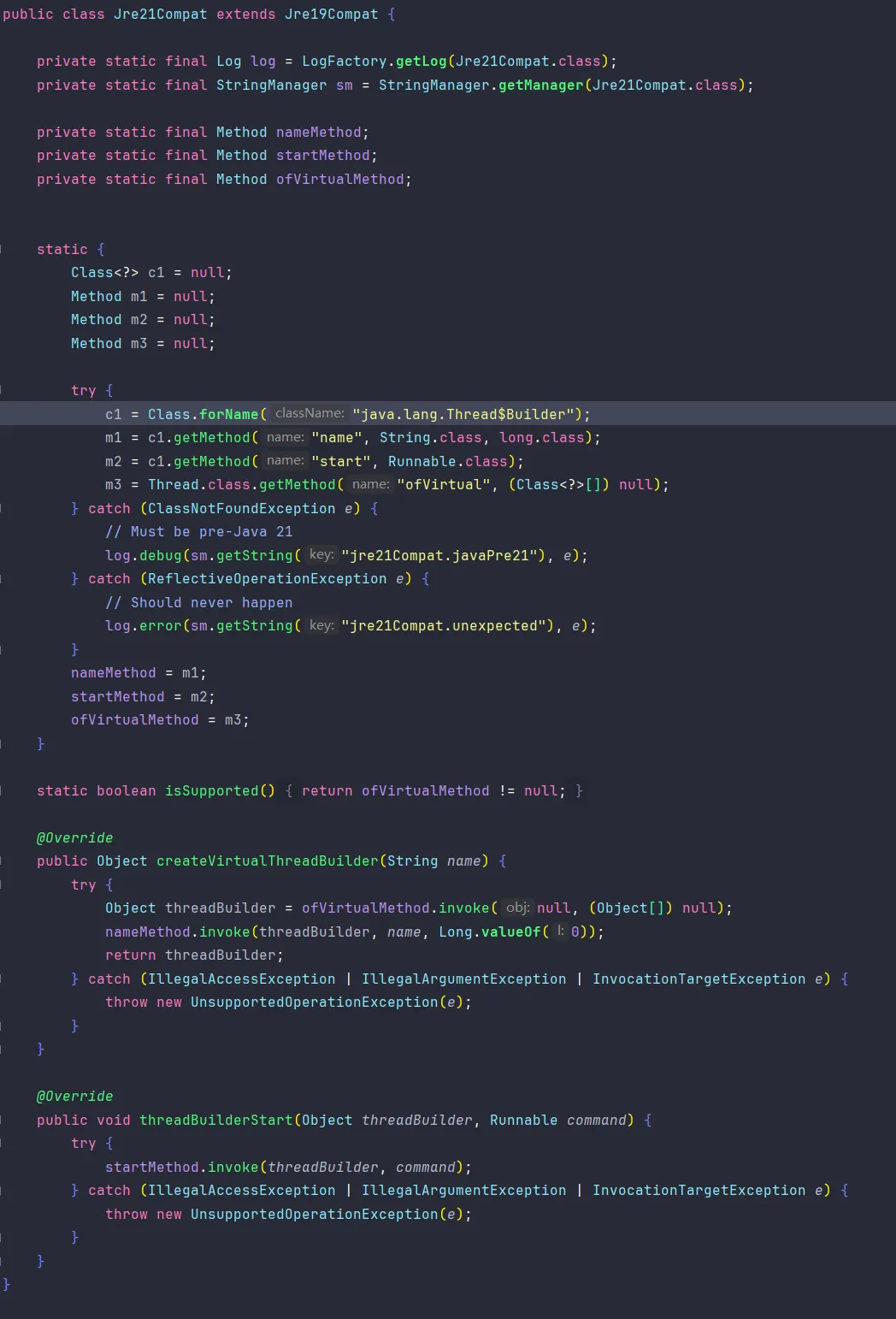896x1319 pixels.
Task: Click the 'ofVirtualMethod = m3;' assignment
Action: [160, 720]
